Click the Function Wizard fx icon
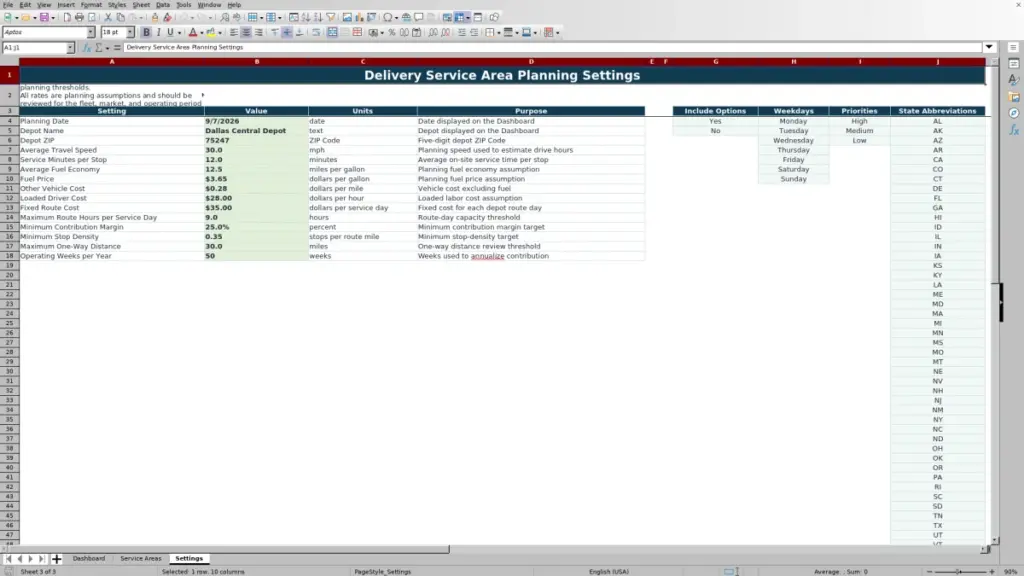 pos(86,47)
